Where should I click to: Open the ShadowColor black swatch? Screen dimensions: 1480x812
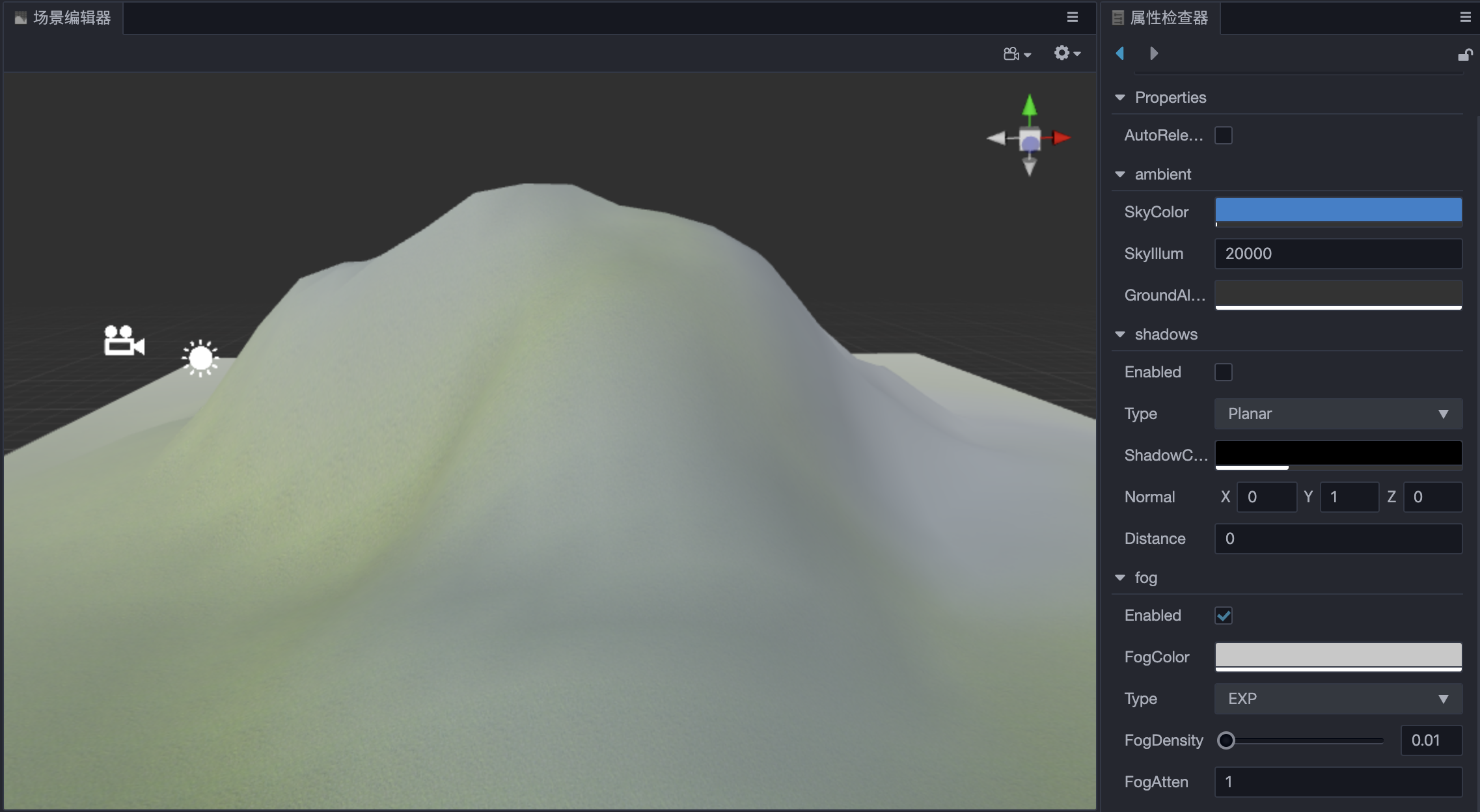coord(1339,455)
